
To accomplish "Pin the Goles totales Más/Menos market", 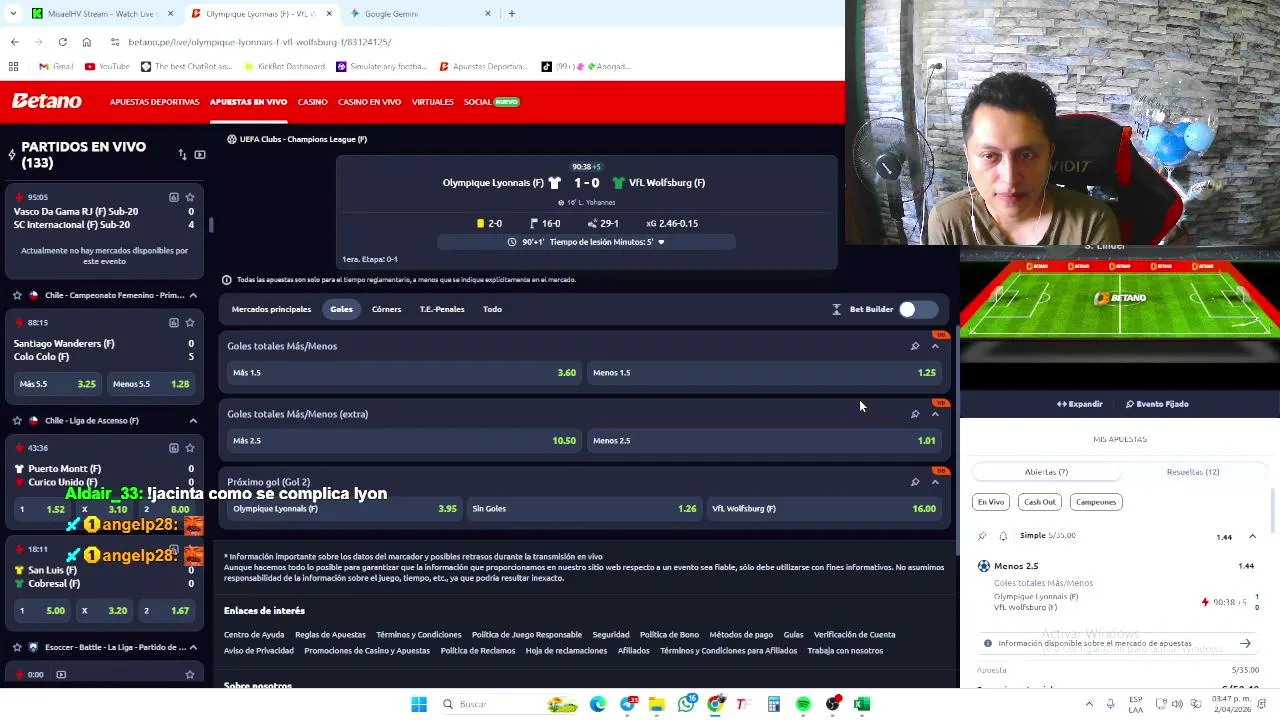I will pyautogui.click(x=915, y=346).
